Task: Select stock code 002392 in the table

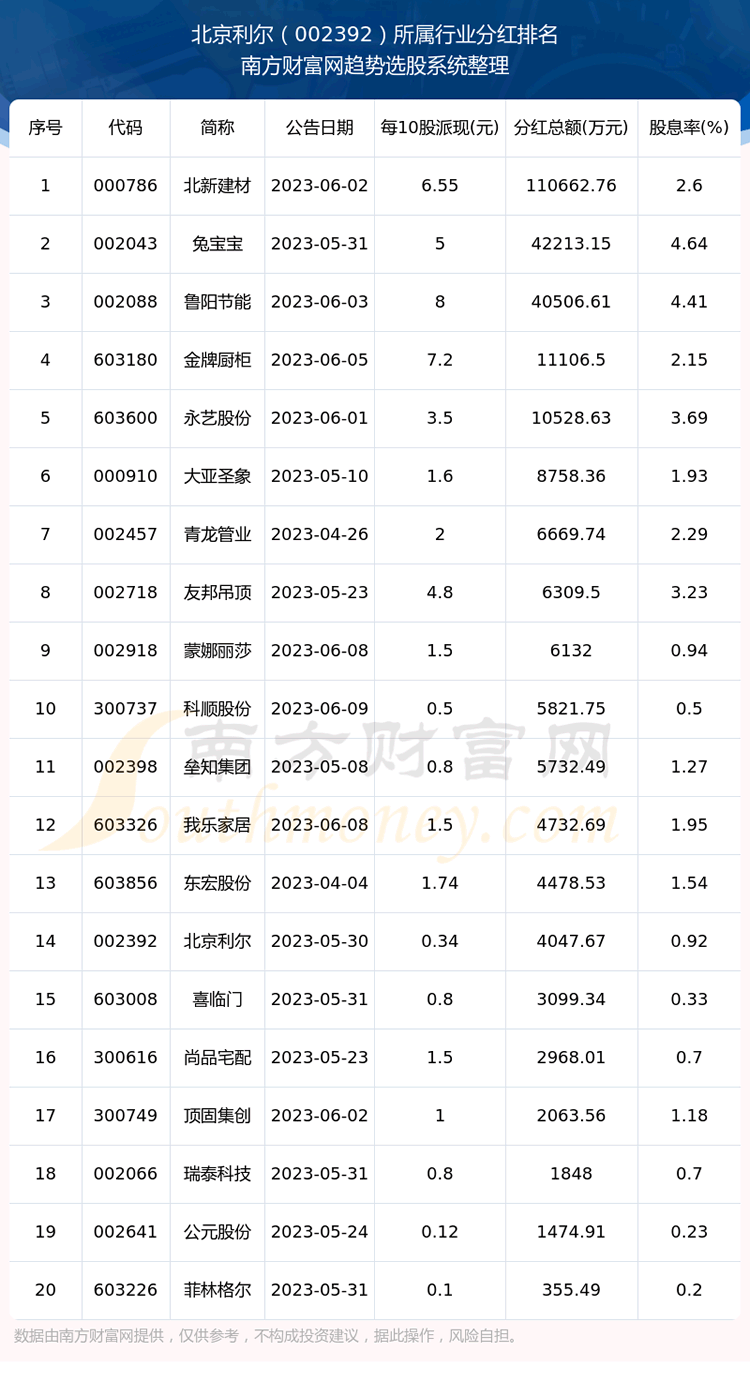Action: pos(125,941)
